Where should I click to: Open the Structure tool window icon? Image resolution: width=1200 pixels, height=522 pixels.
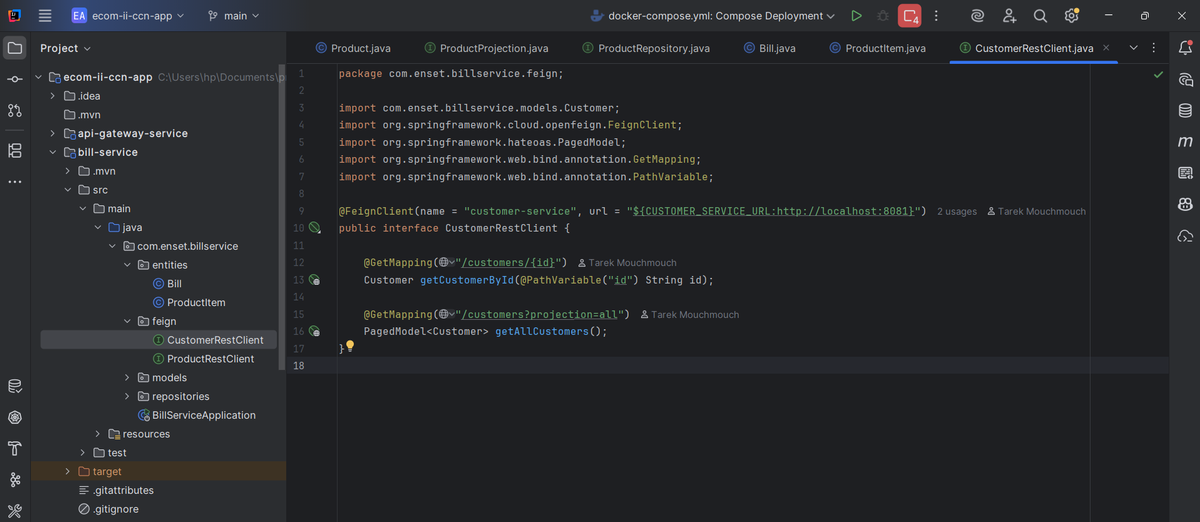pyautogui.click(x=15, y=150)
